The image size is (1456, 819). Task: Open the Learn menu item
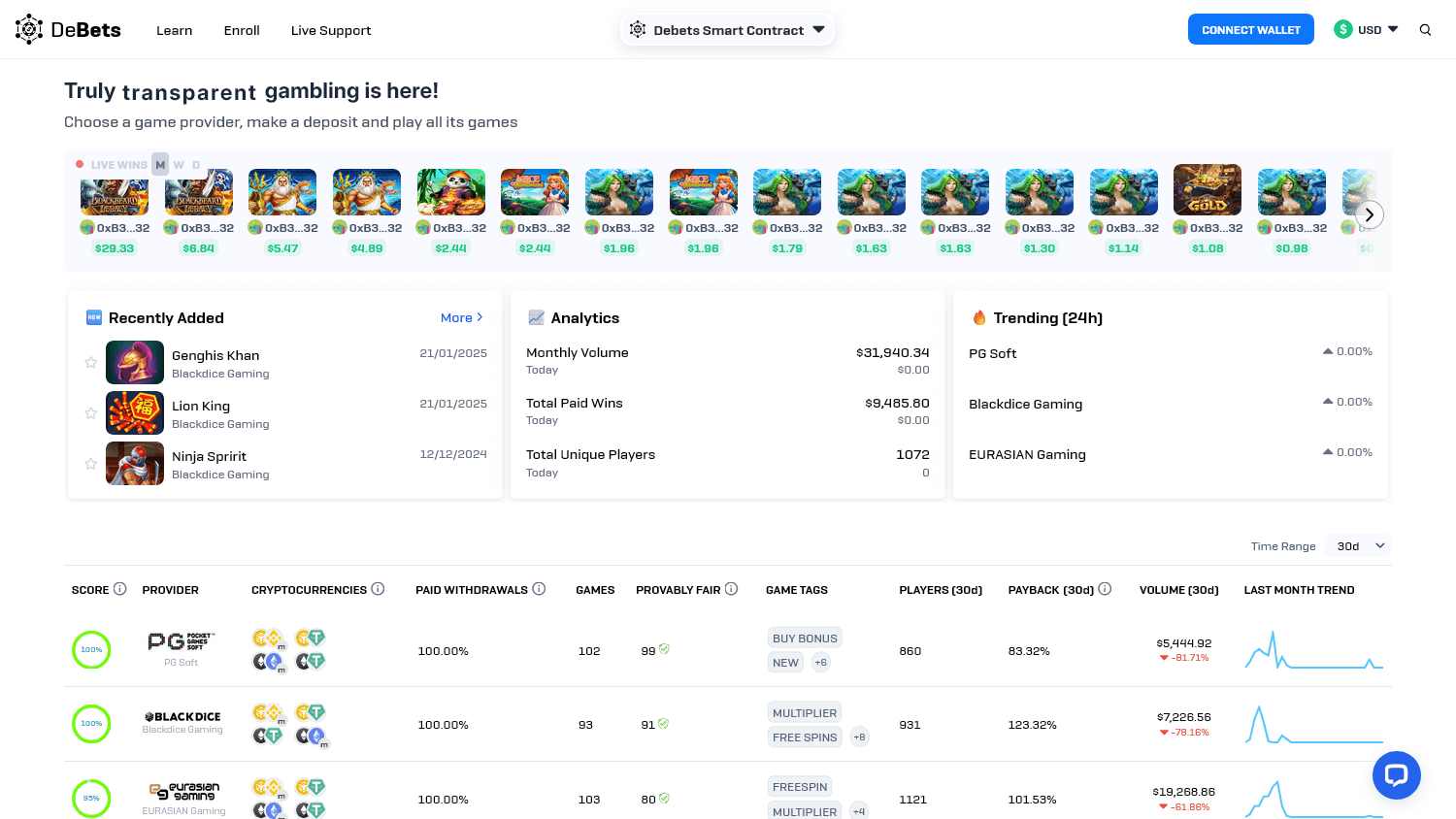coord(174,30)
